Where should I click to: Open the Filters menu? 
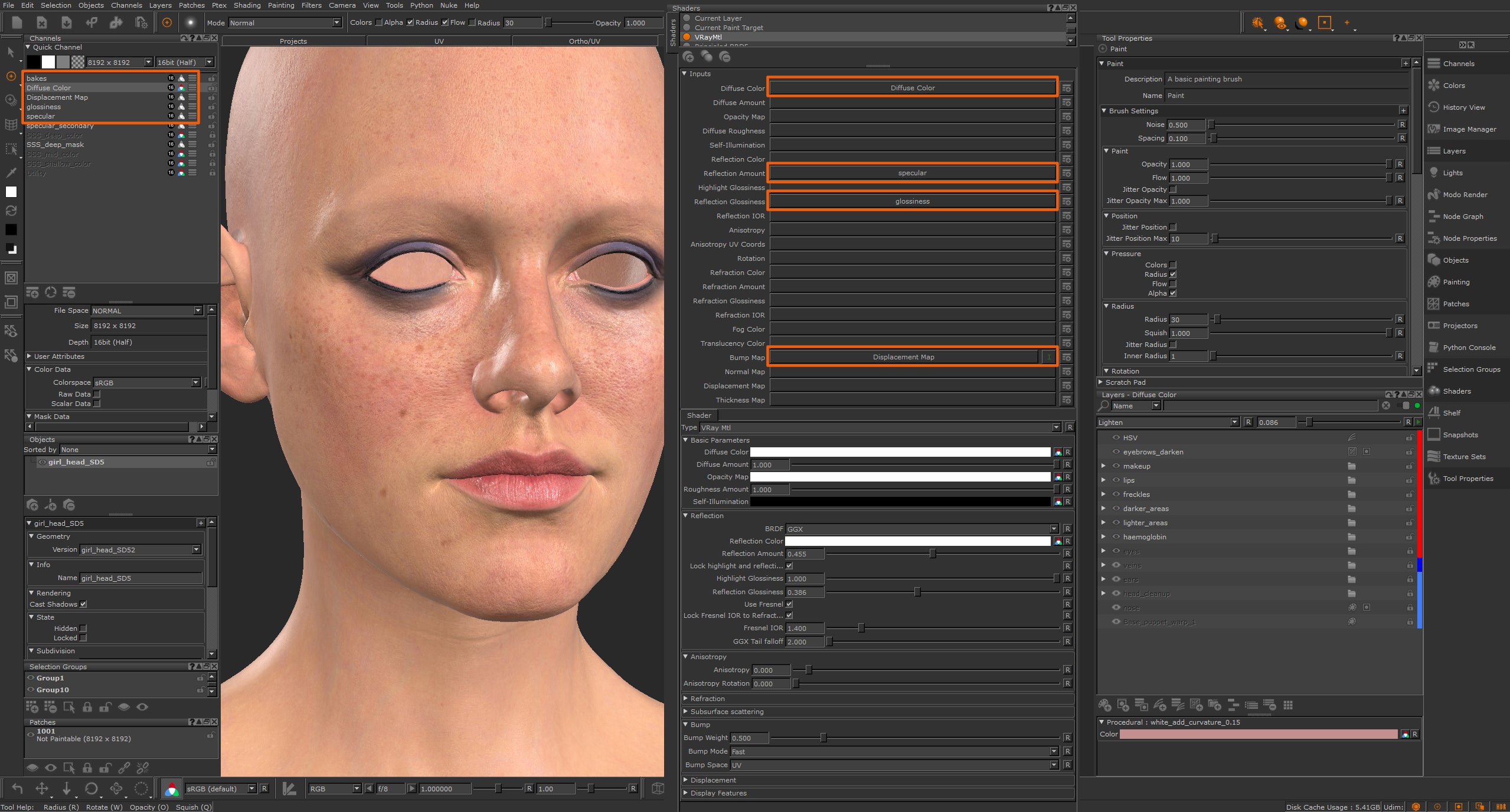coord(311,5)
